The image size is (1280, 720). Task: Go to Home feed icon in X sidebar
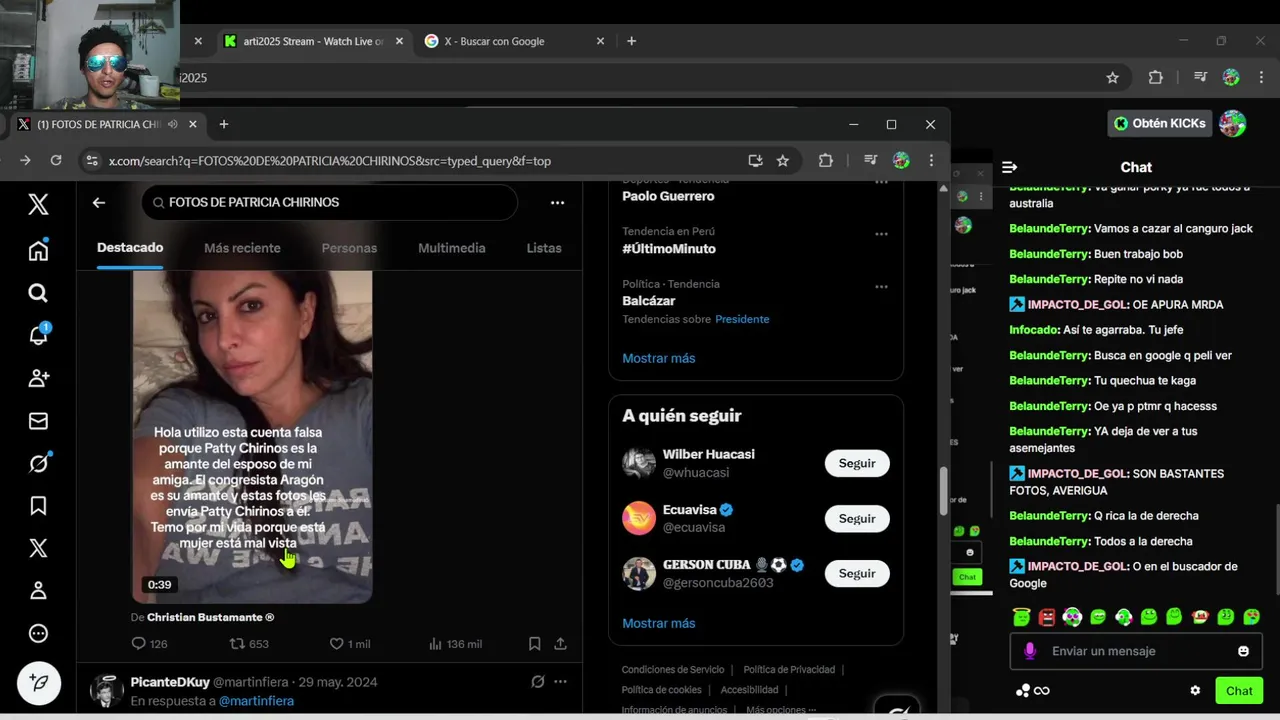coord(38,250)
